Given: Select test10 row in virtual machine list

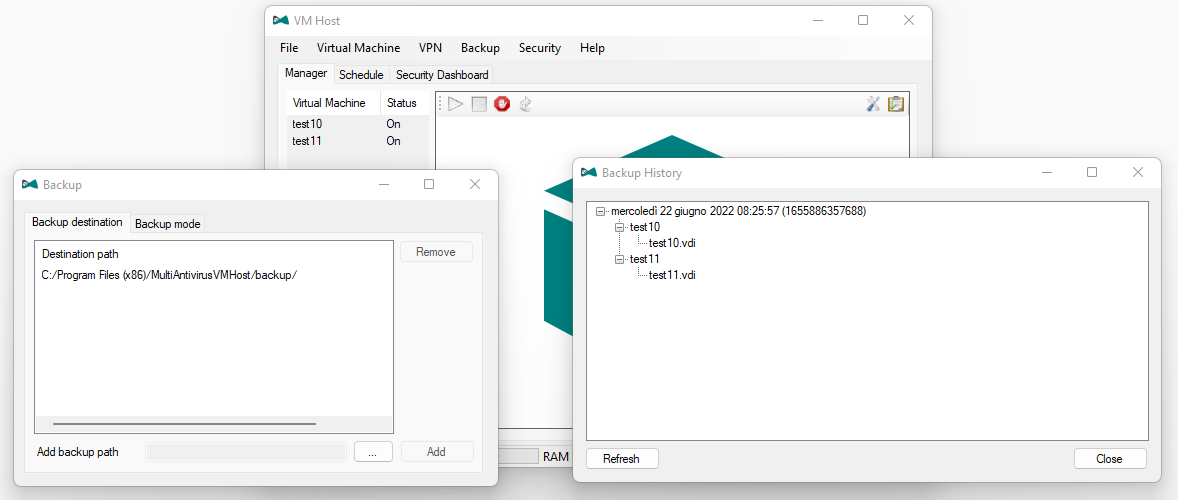Looking at the screenshot, I should tap(358, 124).
